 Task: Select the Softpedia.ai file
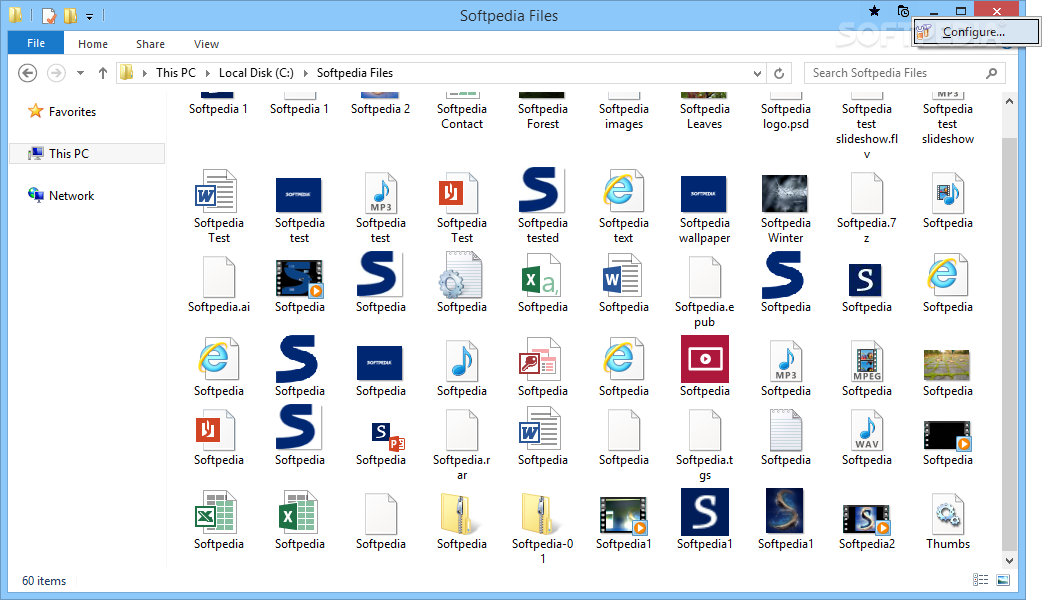click(219, 284)
